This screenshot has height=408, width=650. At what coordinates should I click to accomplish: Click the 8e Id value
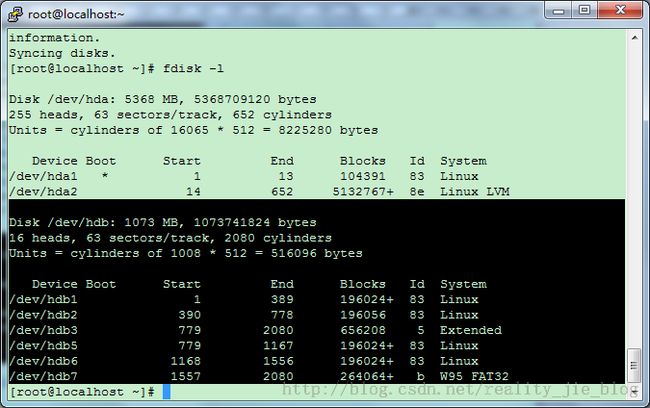click(417, 192)
